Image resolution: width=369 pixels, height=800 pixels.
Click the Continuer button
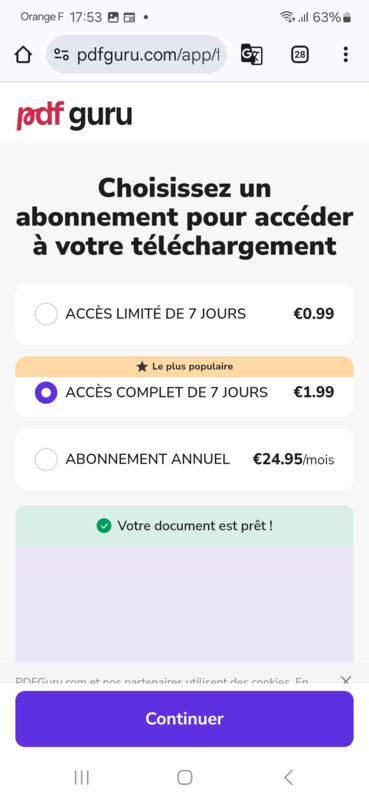tap(184, 718)
